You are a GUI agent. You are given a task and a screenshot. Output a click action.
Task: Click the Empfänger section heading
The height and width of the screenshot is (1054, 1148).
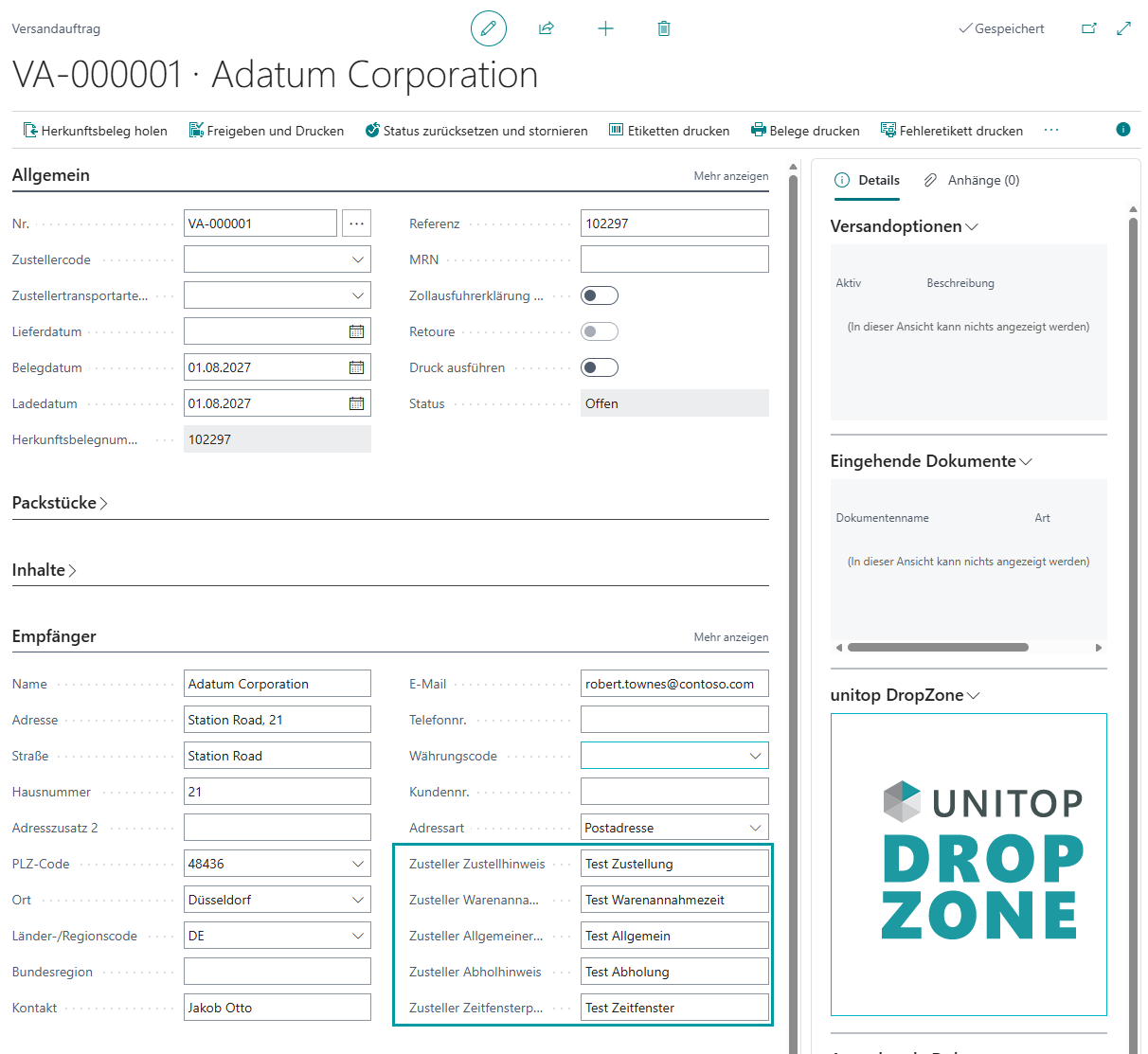point(54,636)
